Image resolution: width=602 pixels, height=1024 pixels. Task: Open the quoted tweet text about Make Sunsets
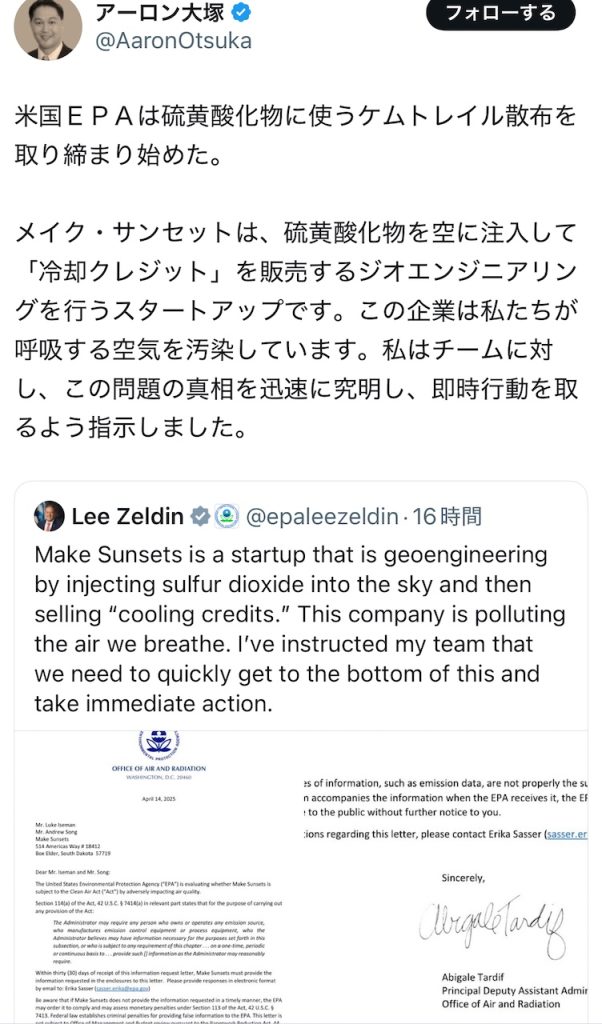point(299,629)
